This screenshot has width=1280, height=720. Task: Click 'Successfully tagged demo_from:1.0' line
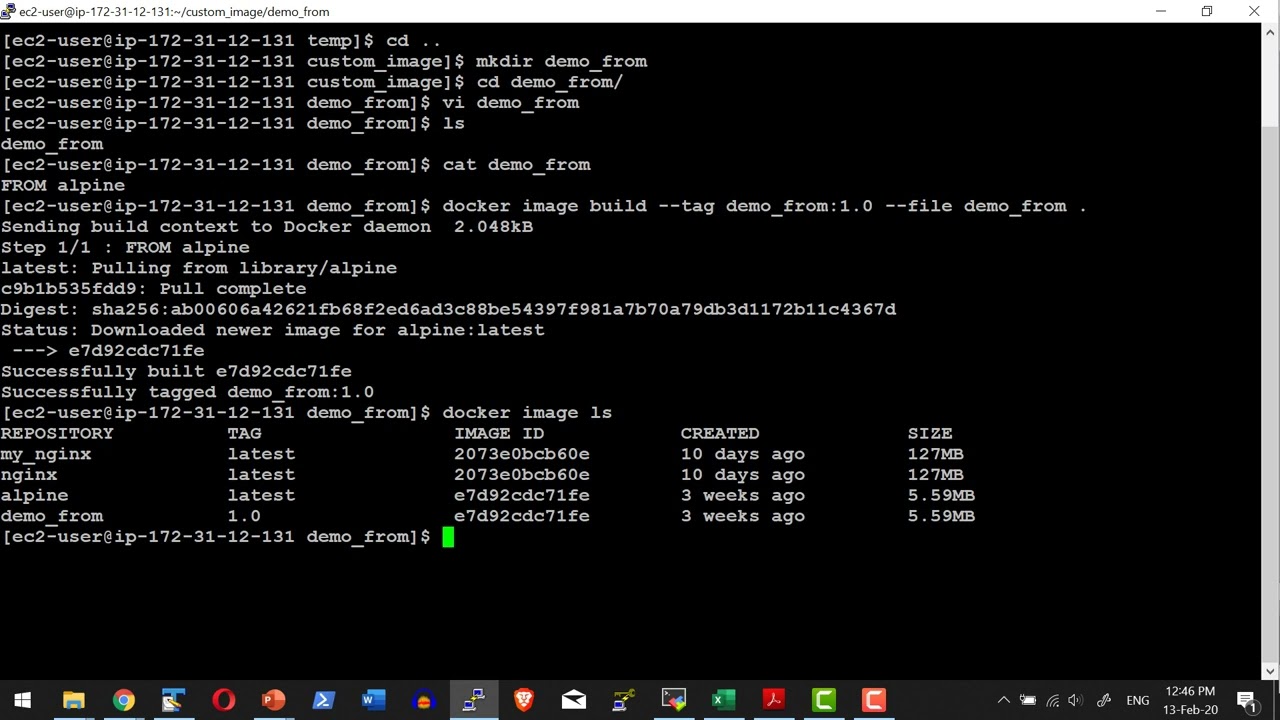click(187, 392)
